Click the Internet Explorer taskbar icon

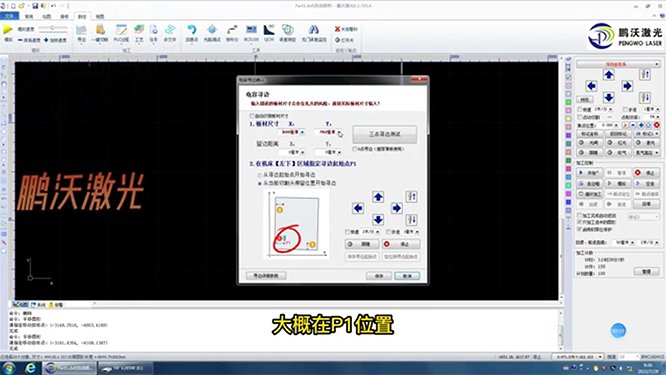[x=30, y=368]
